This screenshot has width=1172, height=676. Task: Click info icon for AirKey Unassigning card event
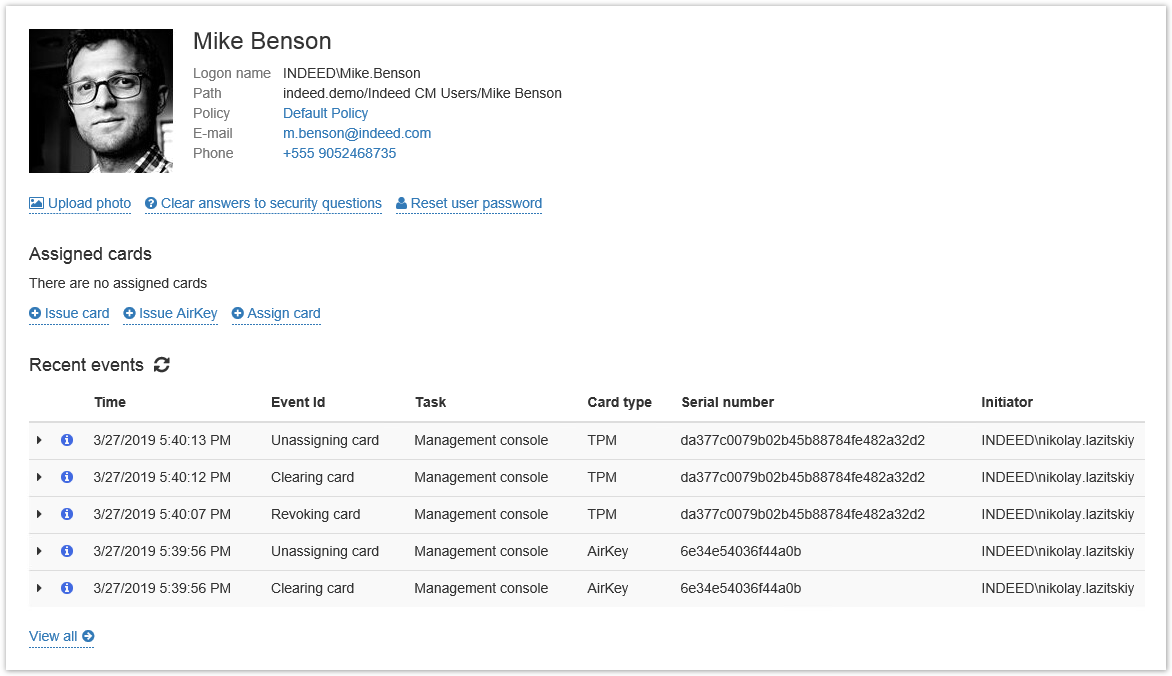(67, 551)
